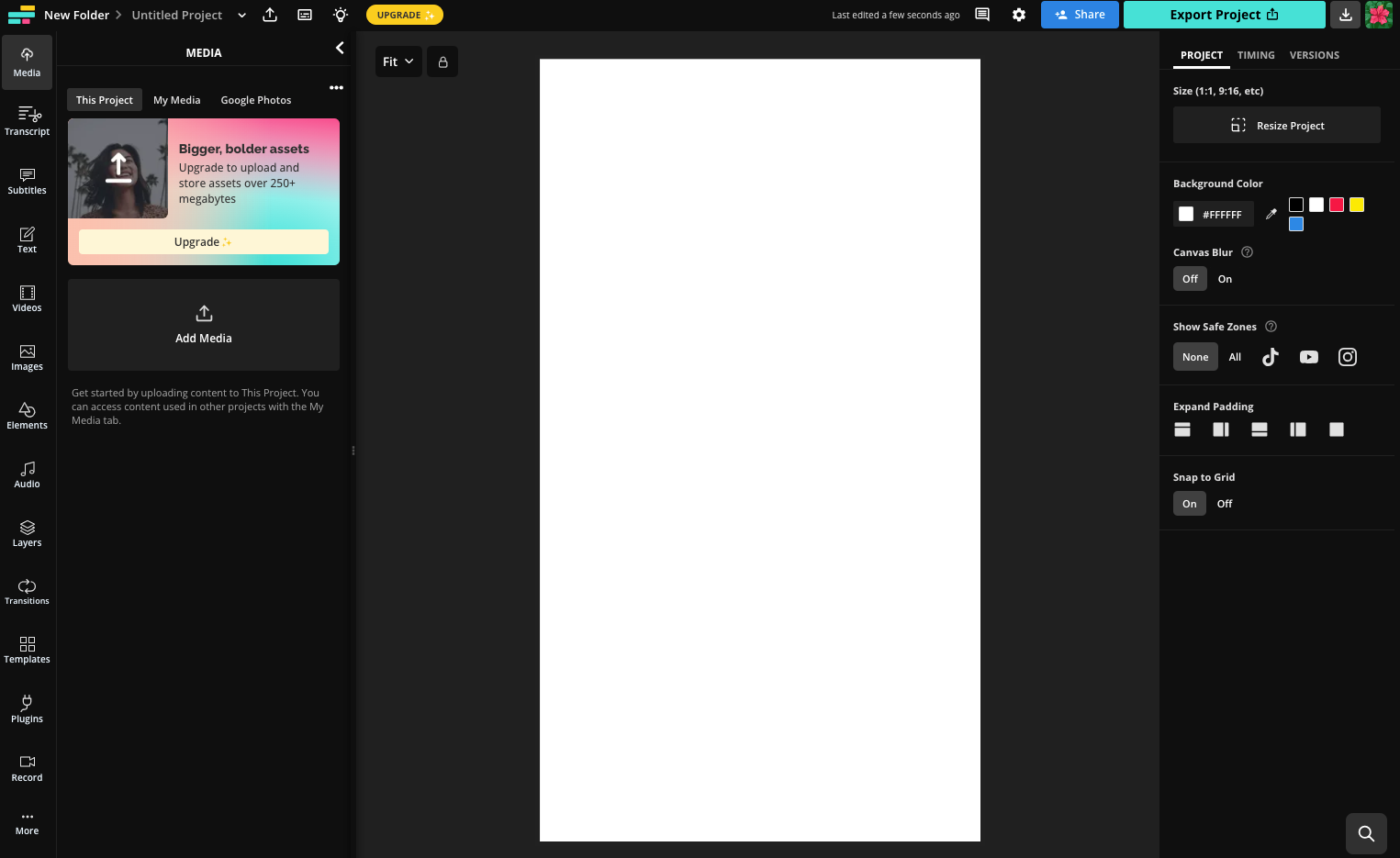Switch to Google Photos tab
The width and height of the screenshot is (1400, 858).
256,100
